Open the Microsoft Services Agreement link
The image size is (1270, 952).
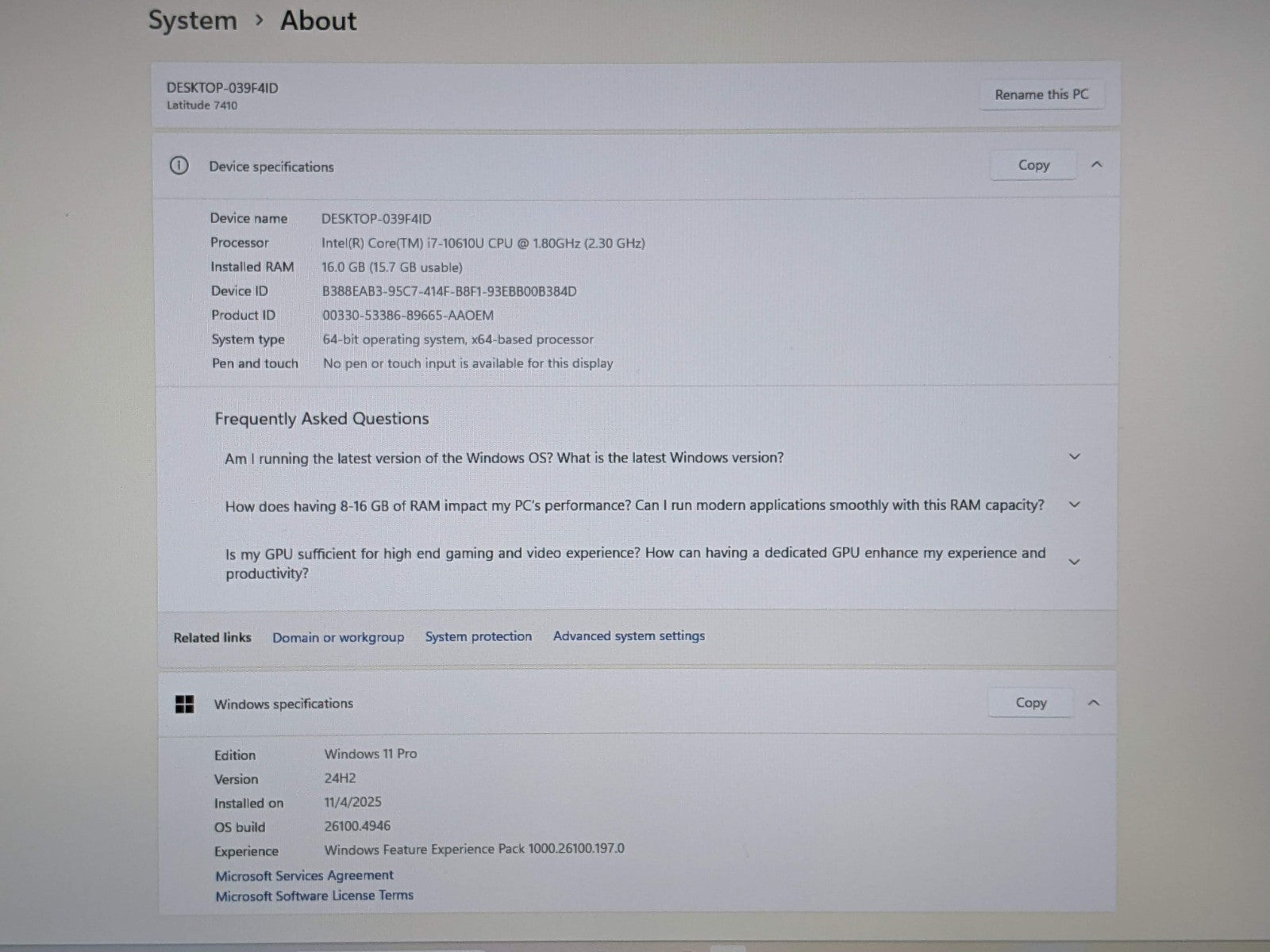(x=304, y=875)
